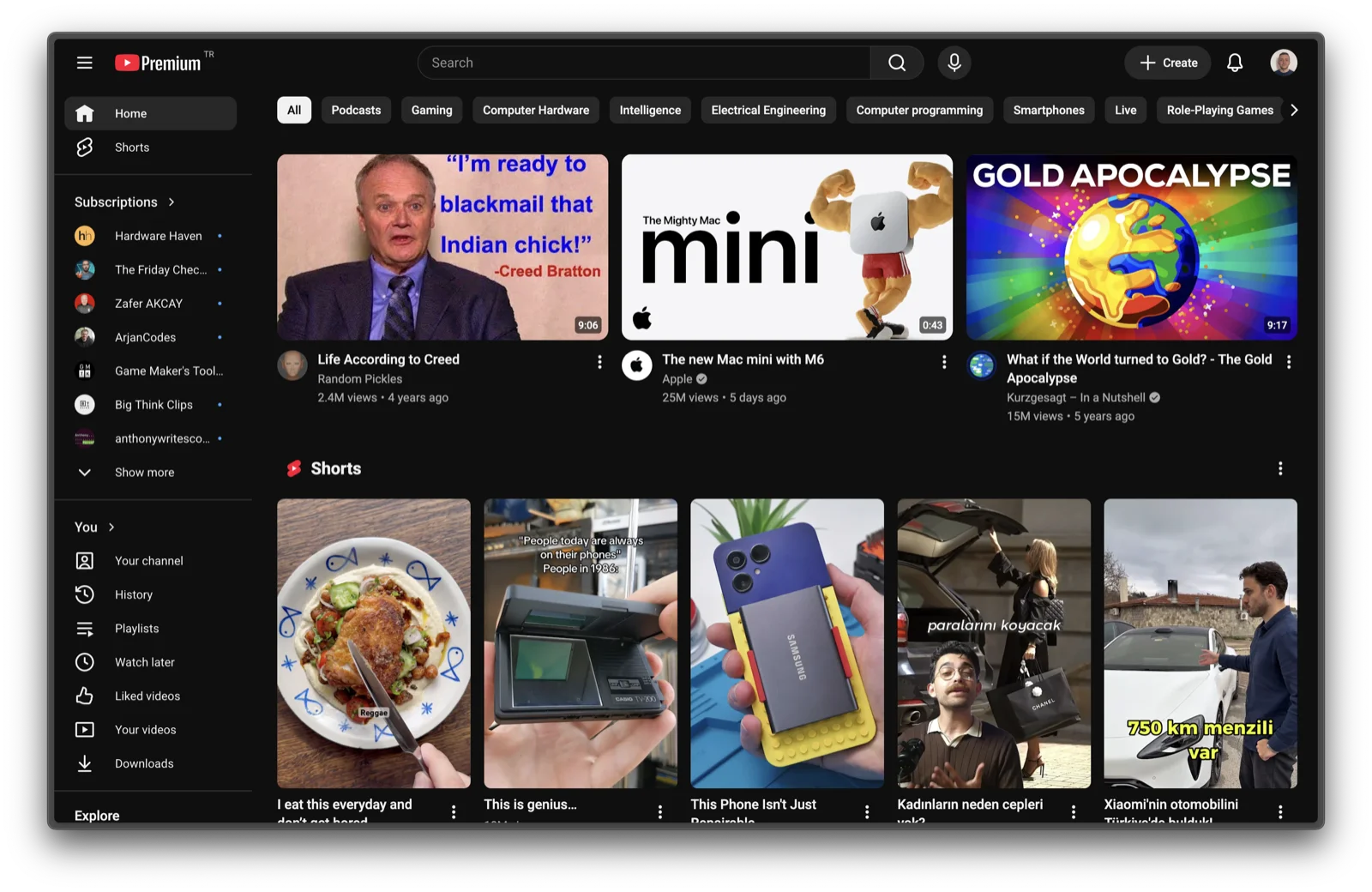Expand the Subscriptions section arrow

coord(171,202)
